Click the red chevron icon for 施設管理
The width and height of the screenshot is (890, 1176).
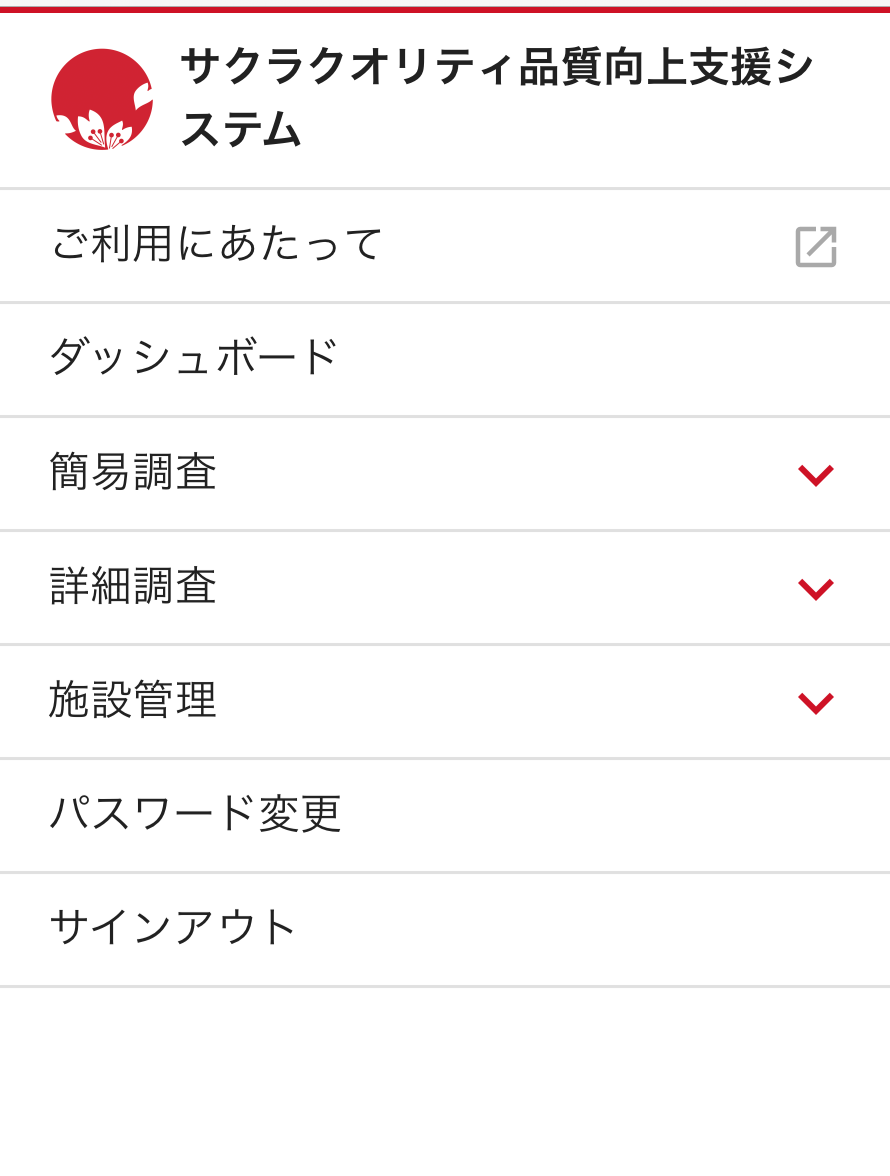[815, 703]
